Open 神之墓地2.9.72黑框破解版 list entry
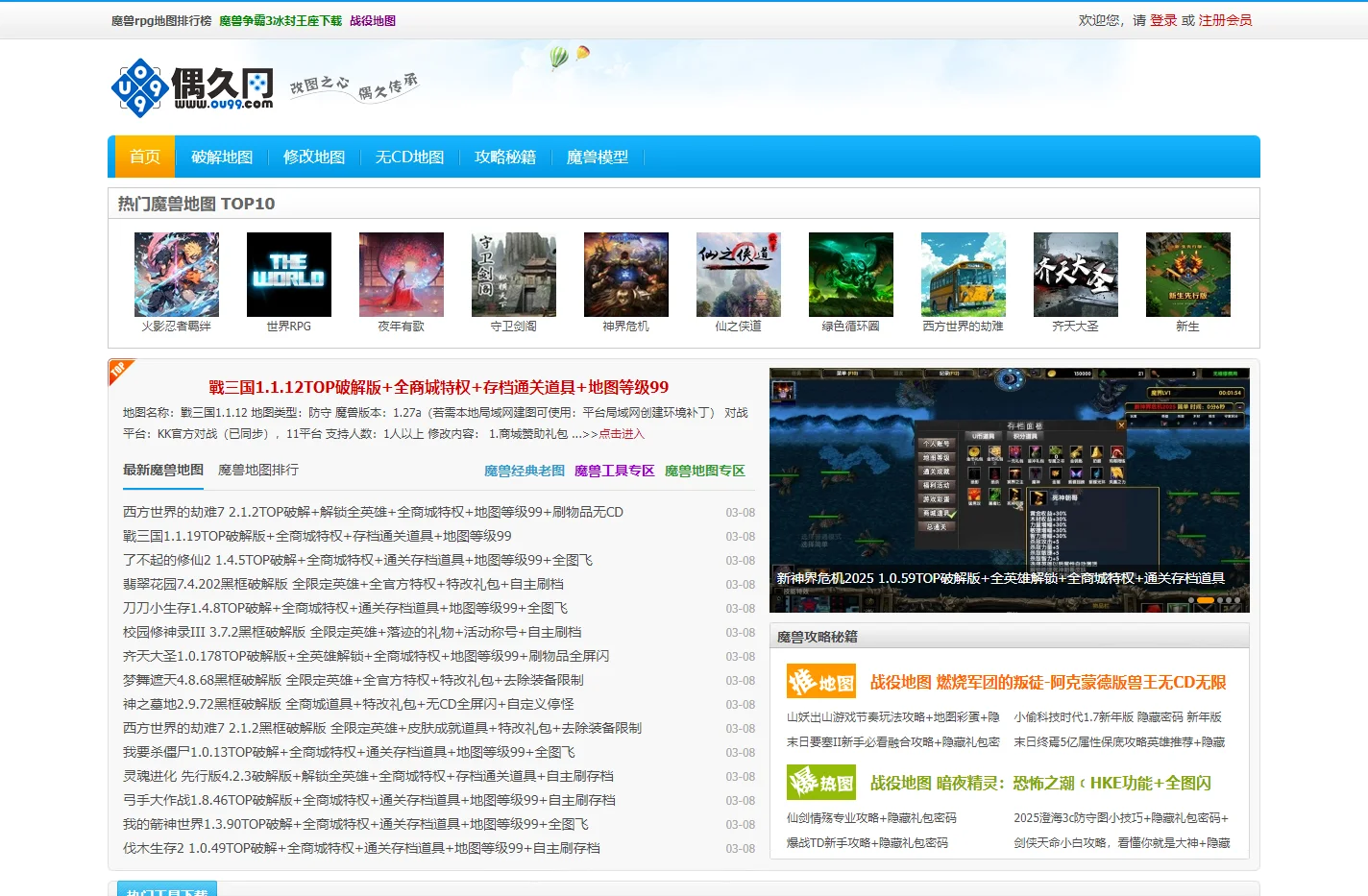This screenshot has width=1368, height=896. tap(349, 704)
